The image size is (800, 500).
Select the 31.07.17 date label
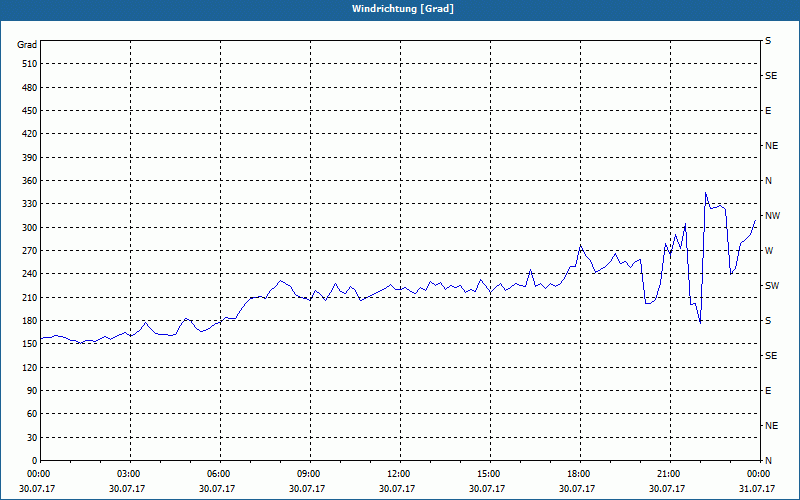757,488
